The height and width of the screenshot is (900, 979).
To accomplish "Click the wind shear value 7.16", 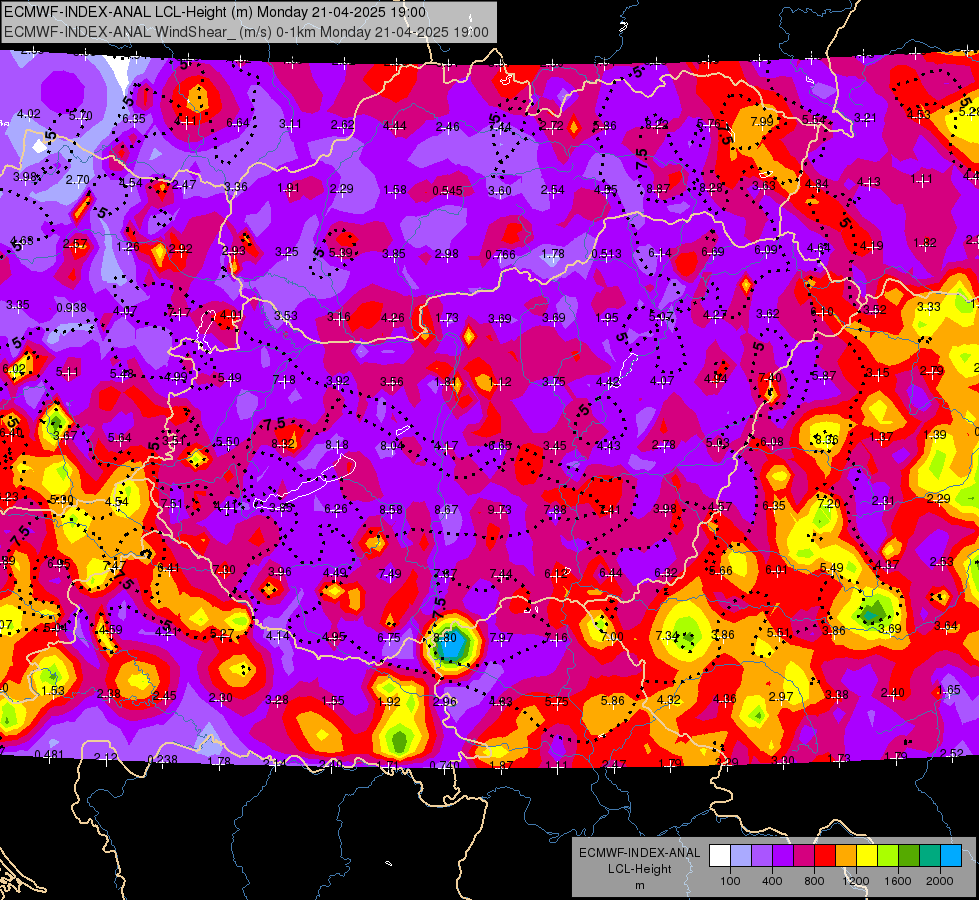I will point(556,638).
